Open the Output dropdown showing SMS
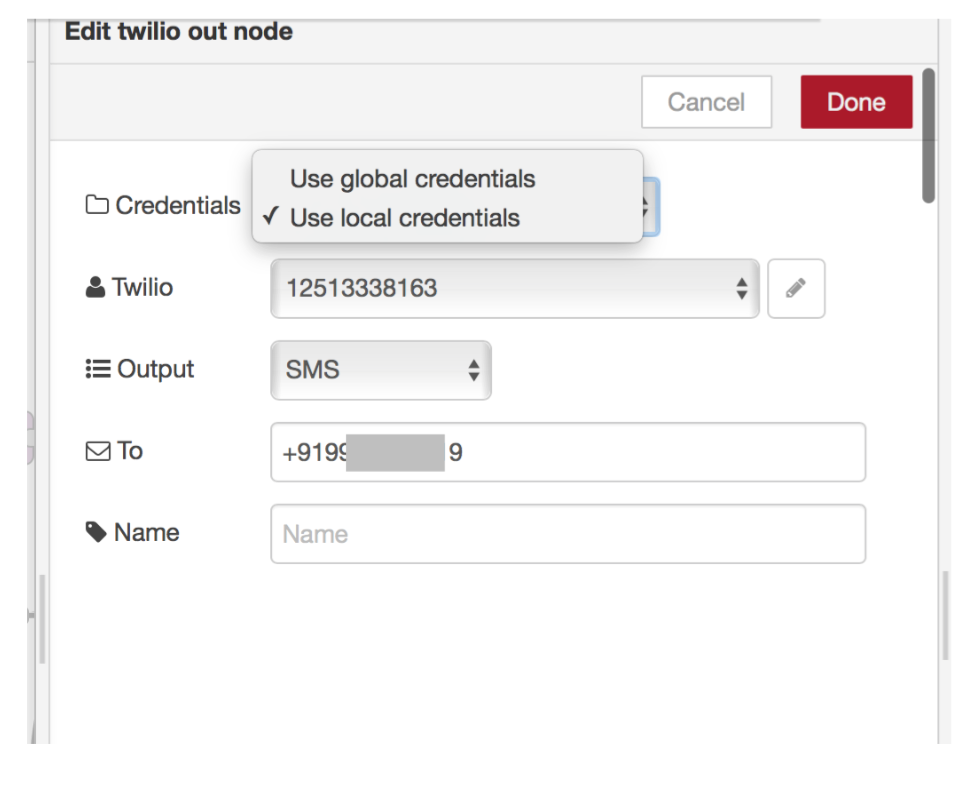972x798 pixels. click(381, 369)
